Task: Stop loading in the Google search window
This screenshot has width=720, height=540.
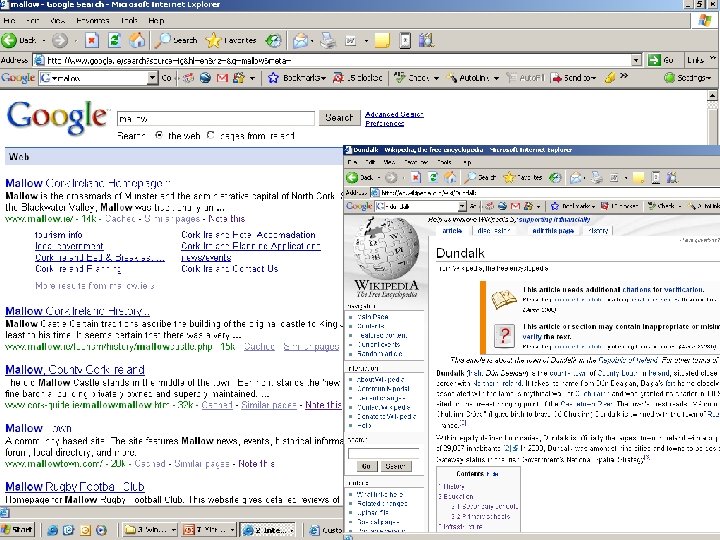Action: pos(91,40)
